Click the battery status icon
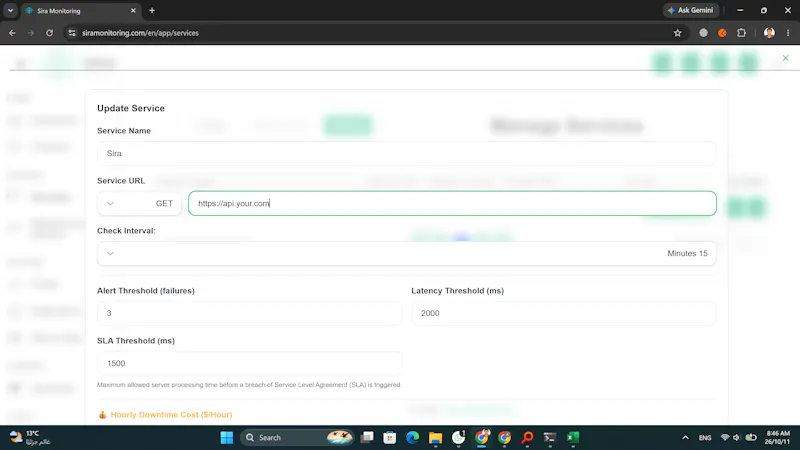The image size is (800, 450). [x=751, y=437]
